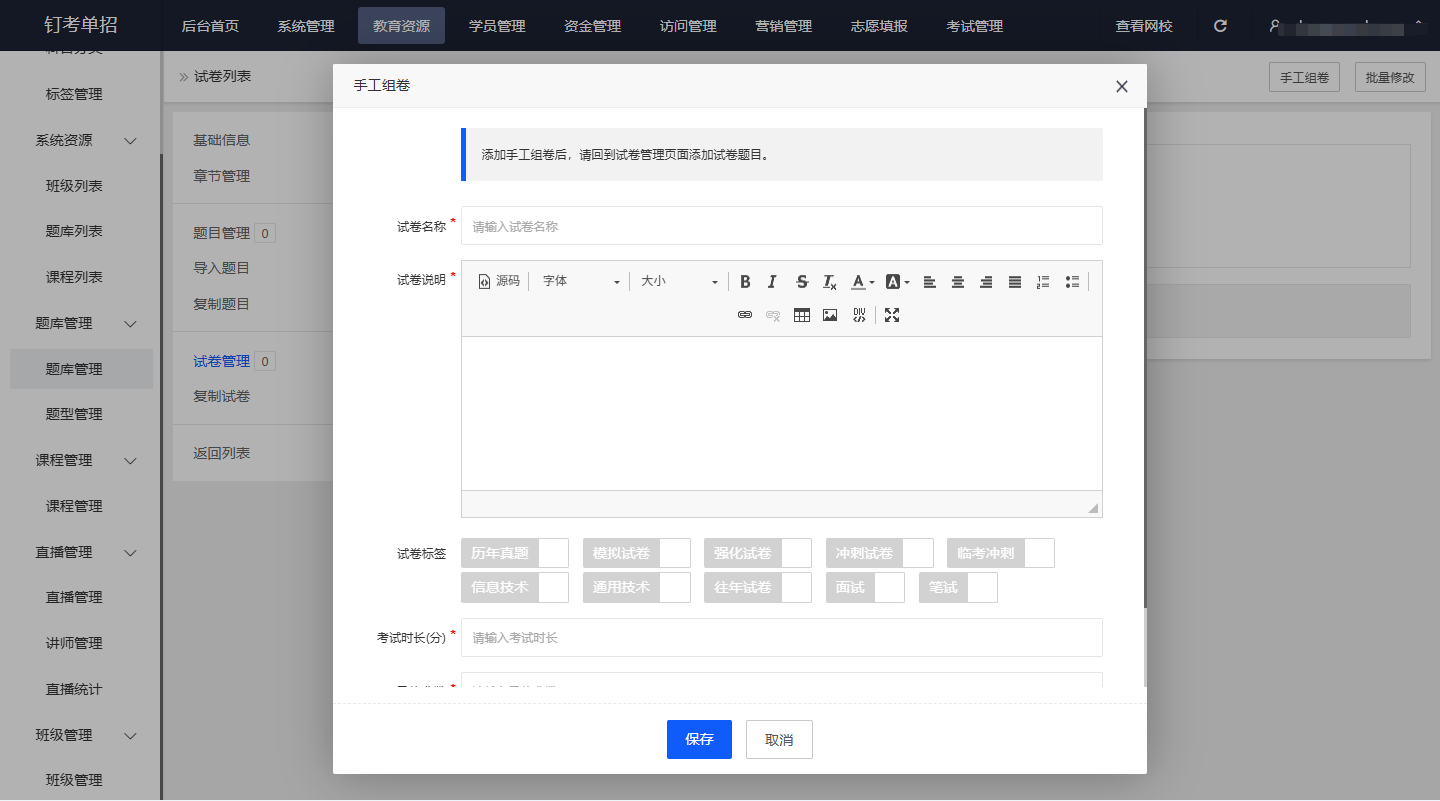Insert an image into the description
The width and height of the screenshot is (1440, 801).
[x=830, y=315]
